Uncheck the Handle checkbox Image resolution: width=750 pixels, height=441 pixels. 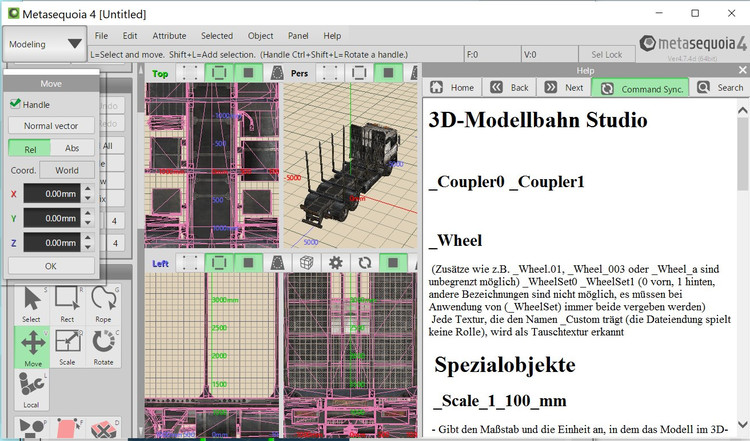pos(15,104)
